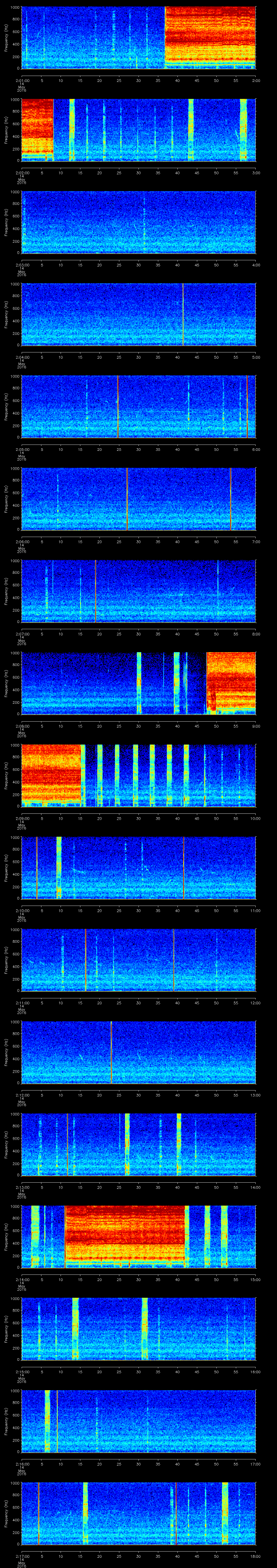Click the '2:07:00' start time label
The height and width of the screenshot is (1568, 277).
[x=22, y=634]
